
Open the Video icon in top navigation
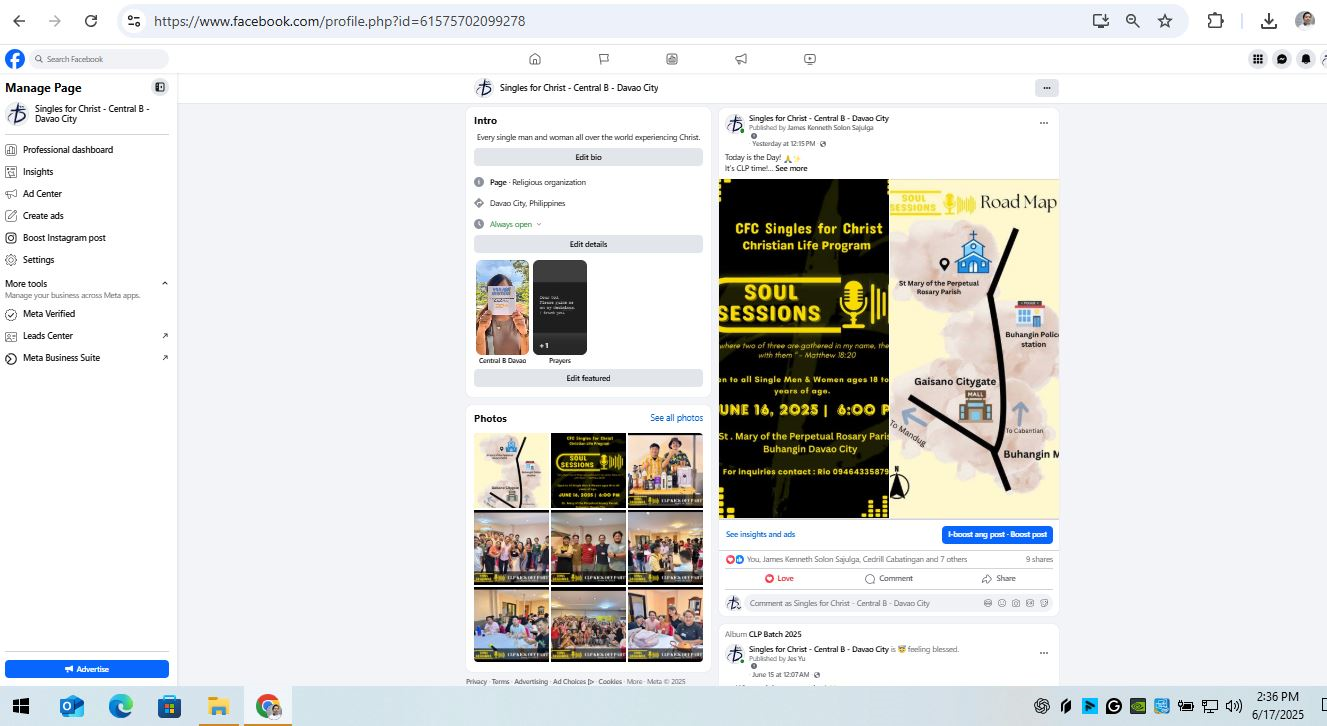pyautogui.click(x=810, y=59)
